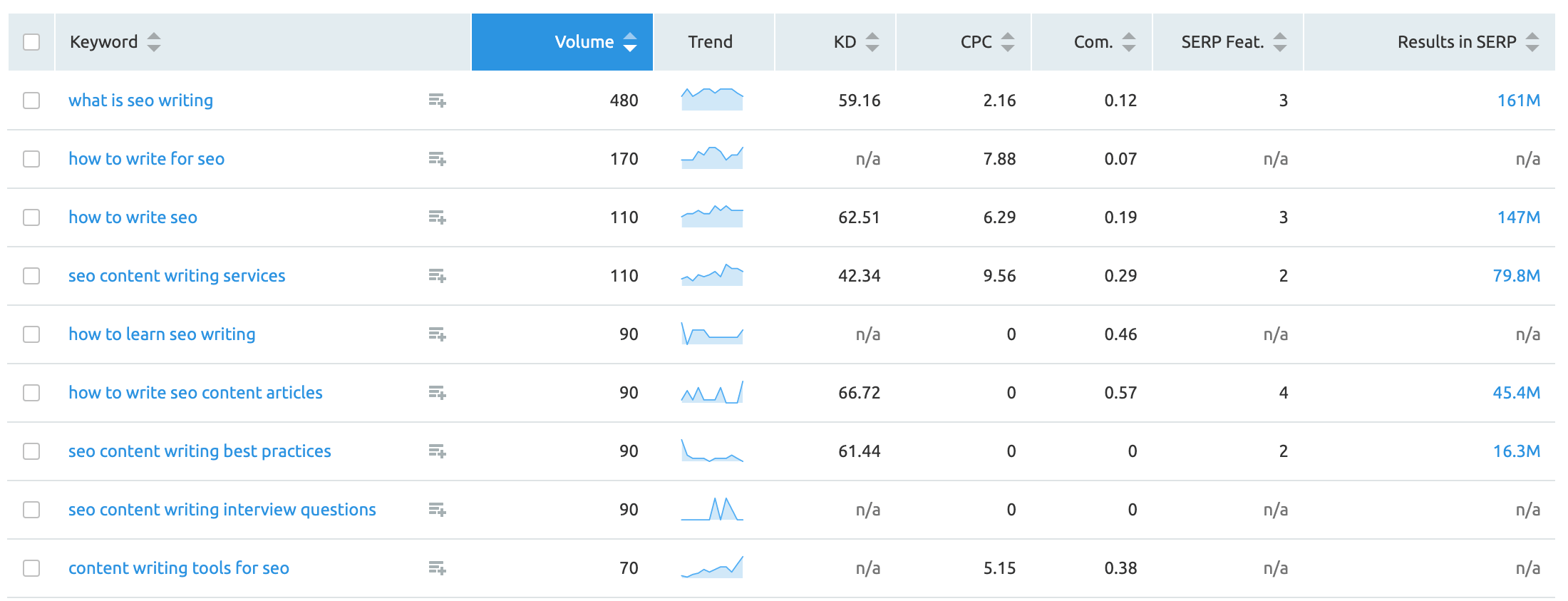
Task: Click add-to-list icon for 'how to learn seo writing'
Action: [437, 334]
